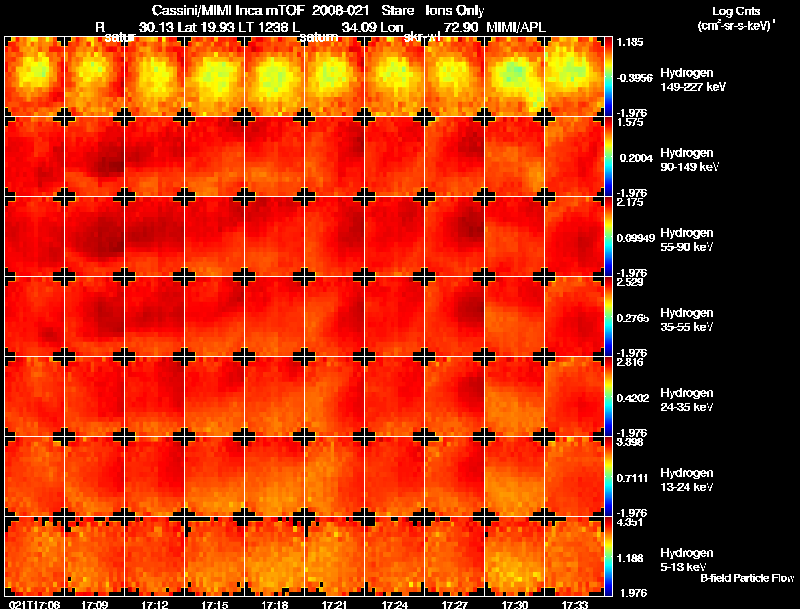
Task: Click the '17:27' time axis label
Action: (454, 604)
